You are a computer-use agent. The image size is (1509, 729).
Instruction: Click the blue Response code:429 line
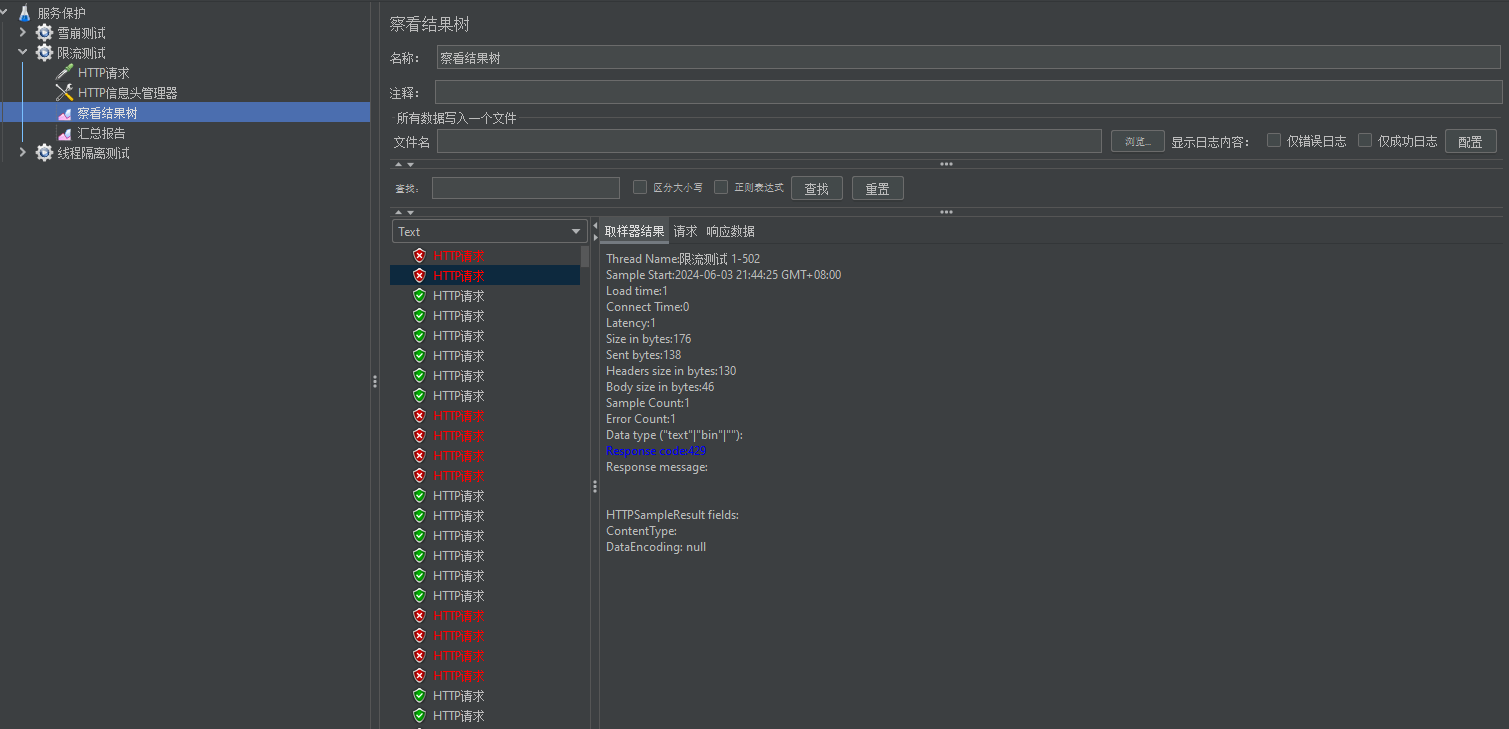coord(656,451)
